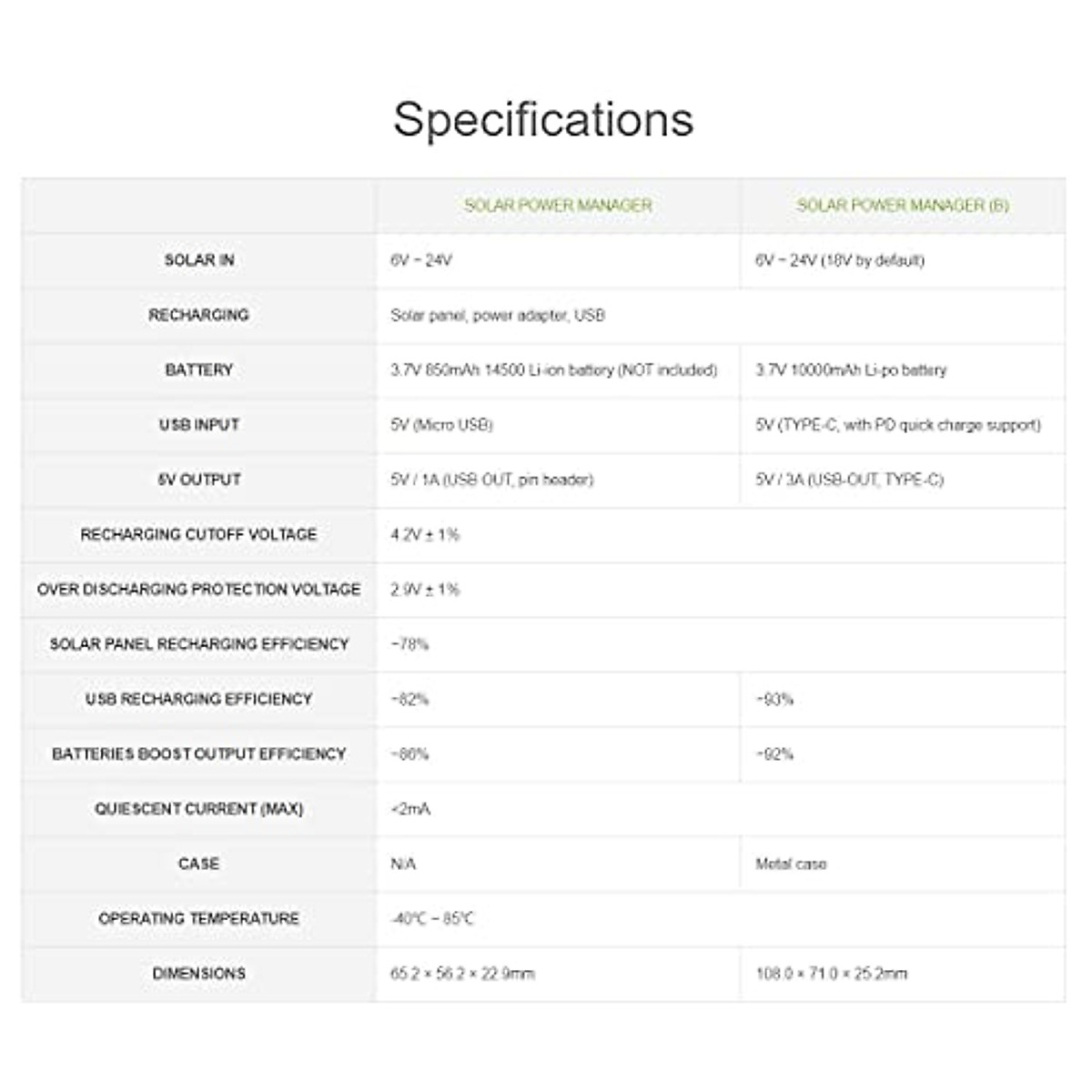This screenshot has height=1092, width=1092.
Task: Select the SOLAR IN row label
Action: 199,260
